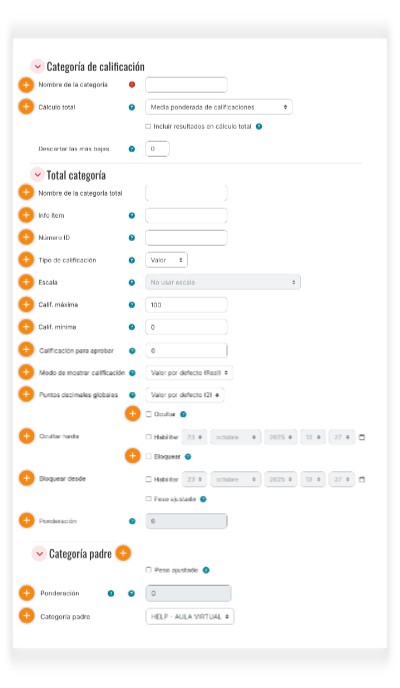Viewport: 400px width, 688px height.
Task: Click the Calif. máxima input field
Action: [186, 305]
